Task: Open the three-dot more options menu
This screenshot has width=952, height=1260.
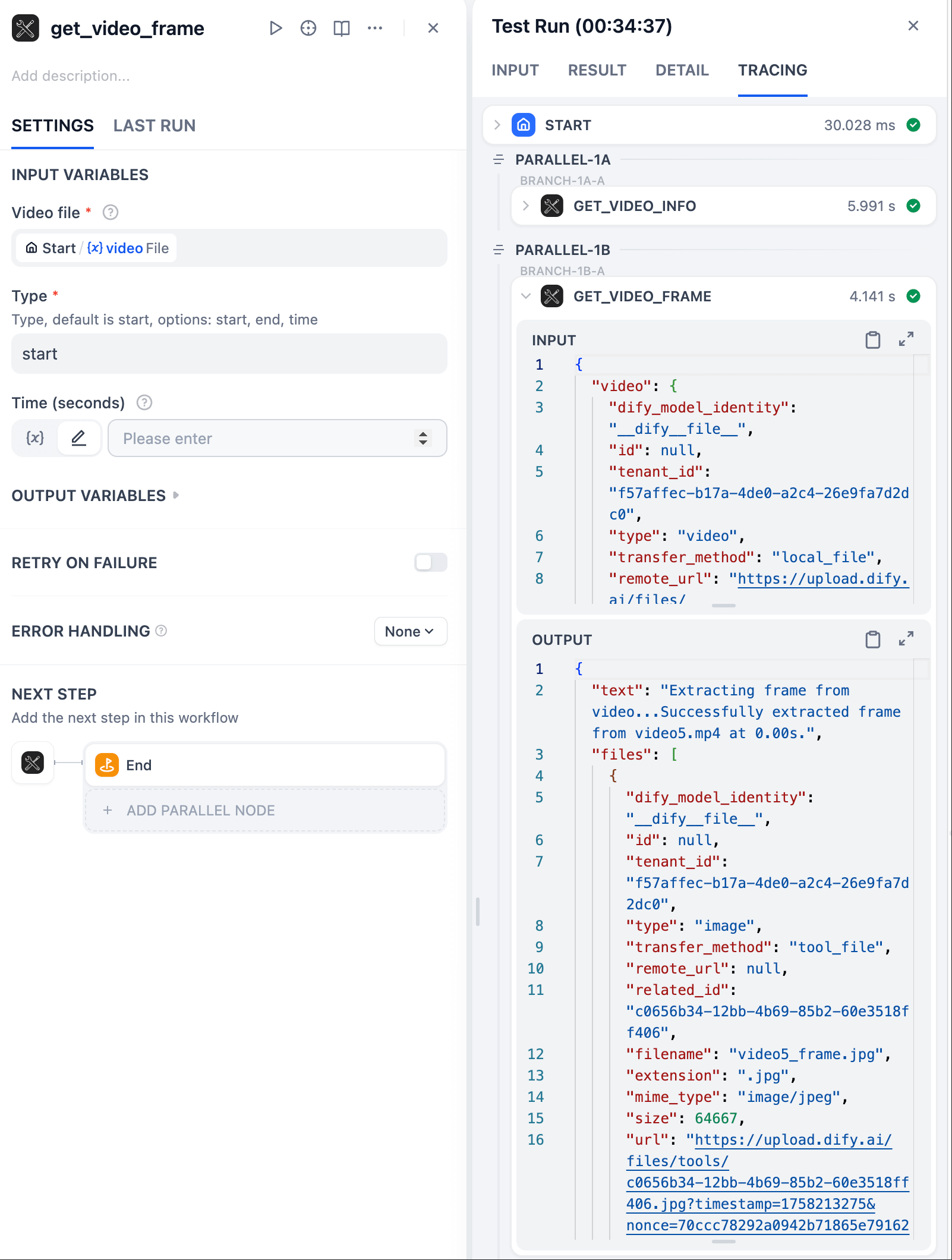Action: point(375,28)
